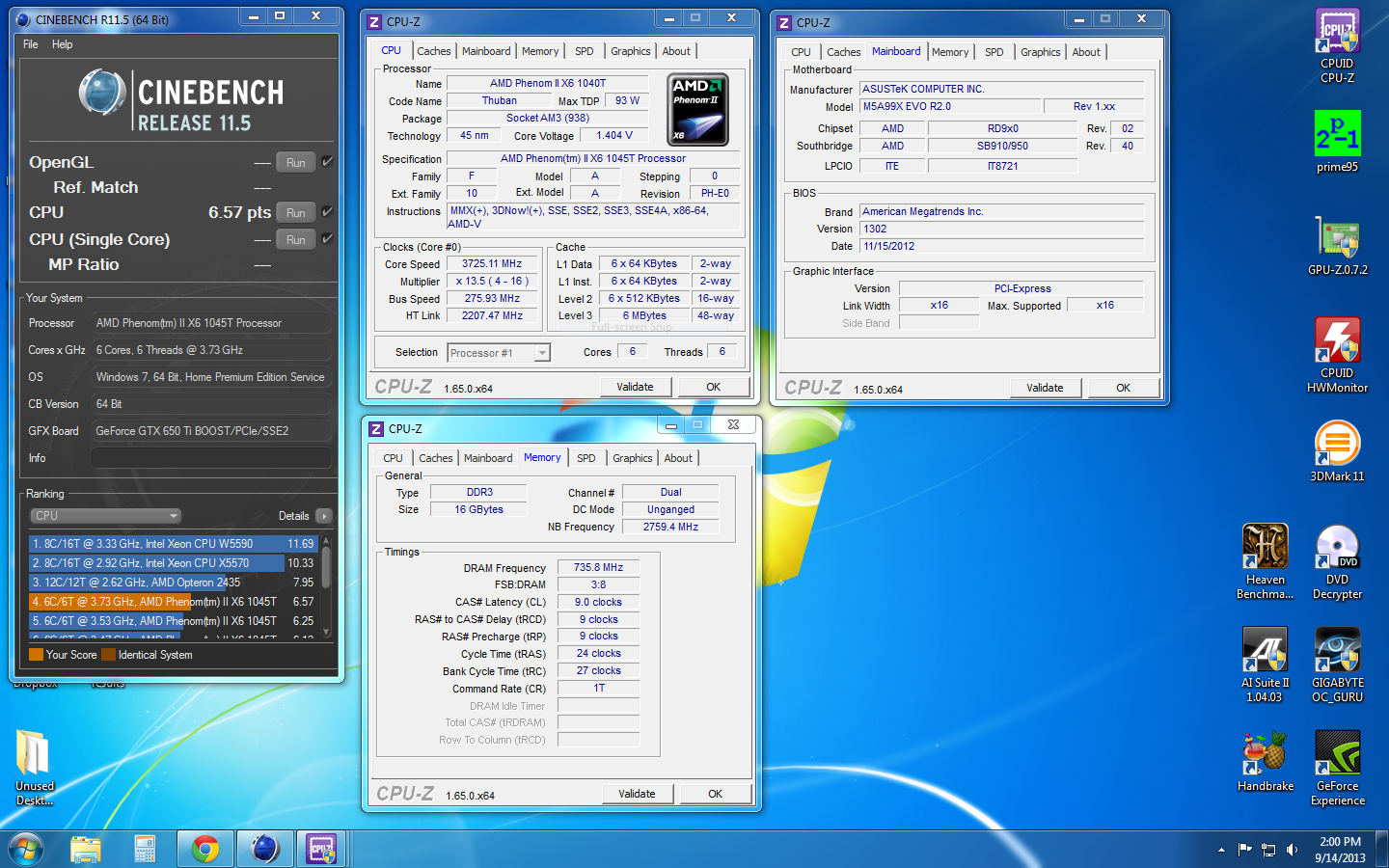Image resolution: width=1389 pixels, height=868 pixels.
Task: Open GIGABYTE OC_GURU desktop icon
Action: pos(1337,665)
